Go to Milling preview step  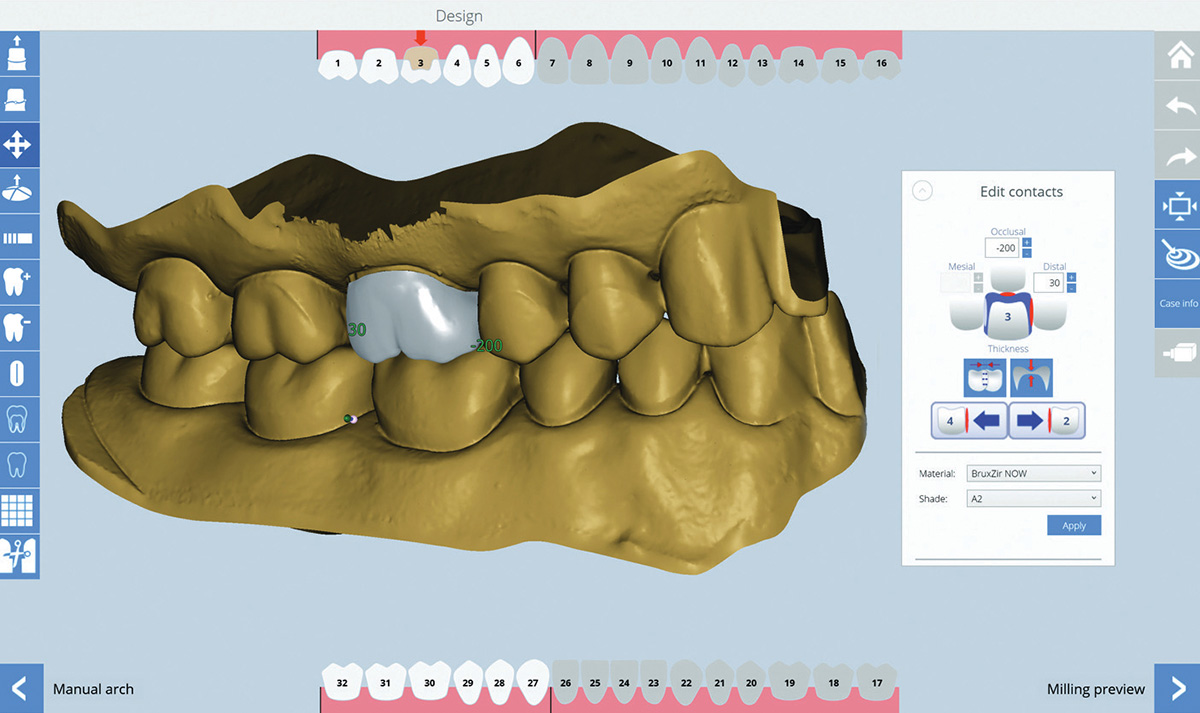coord(1176,688)
